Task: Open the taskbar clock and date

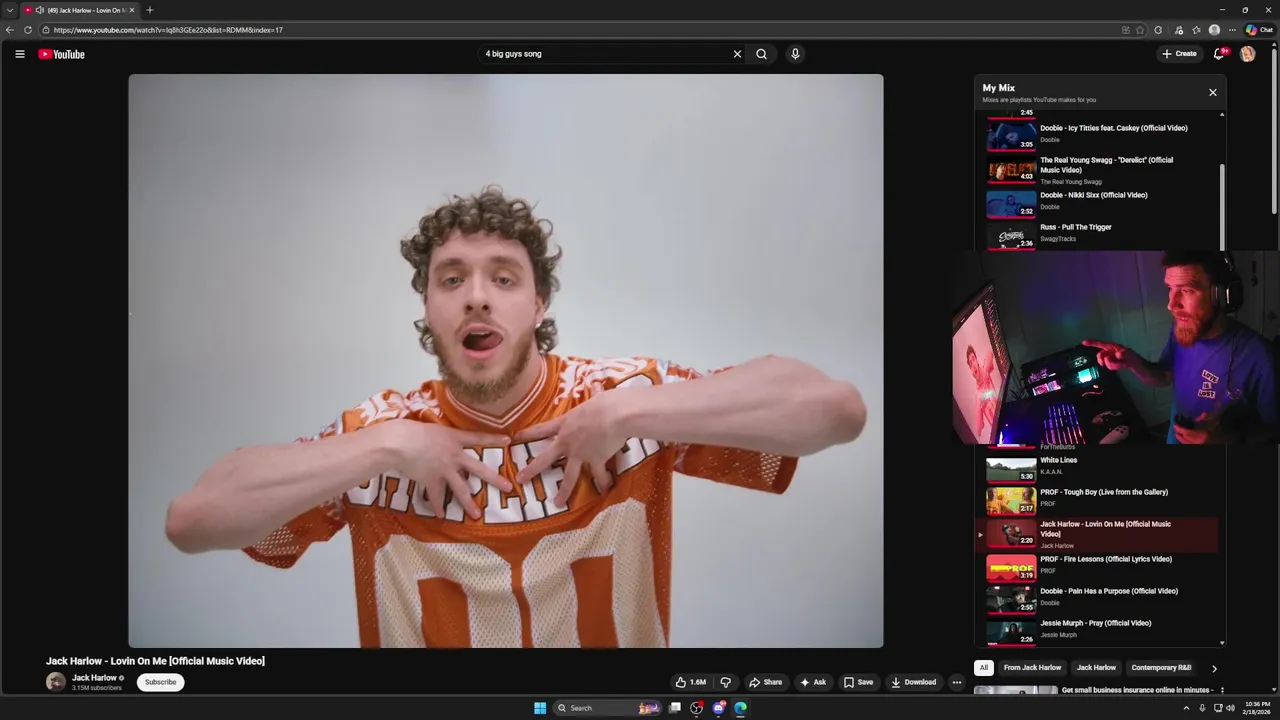Action: point(1256,708)
